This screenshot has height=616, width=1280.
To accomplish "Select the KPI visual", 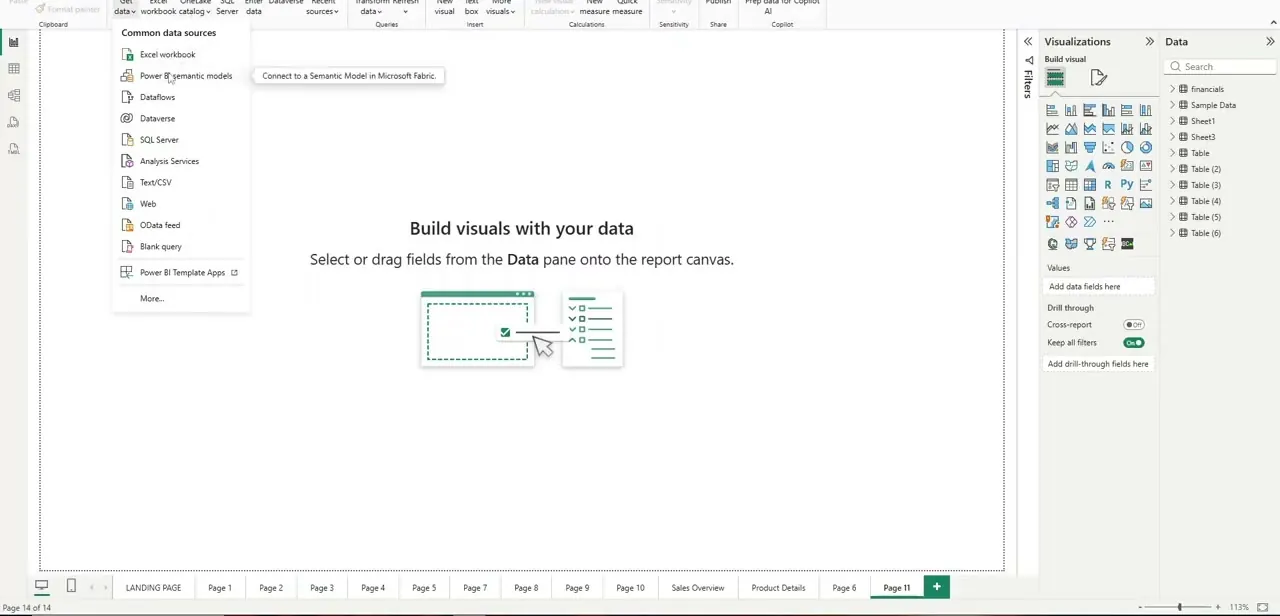I will click(x=1146, y=166).
